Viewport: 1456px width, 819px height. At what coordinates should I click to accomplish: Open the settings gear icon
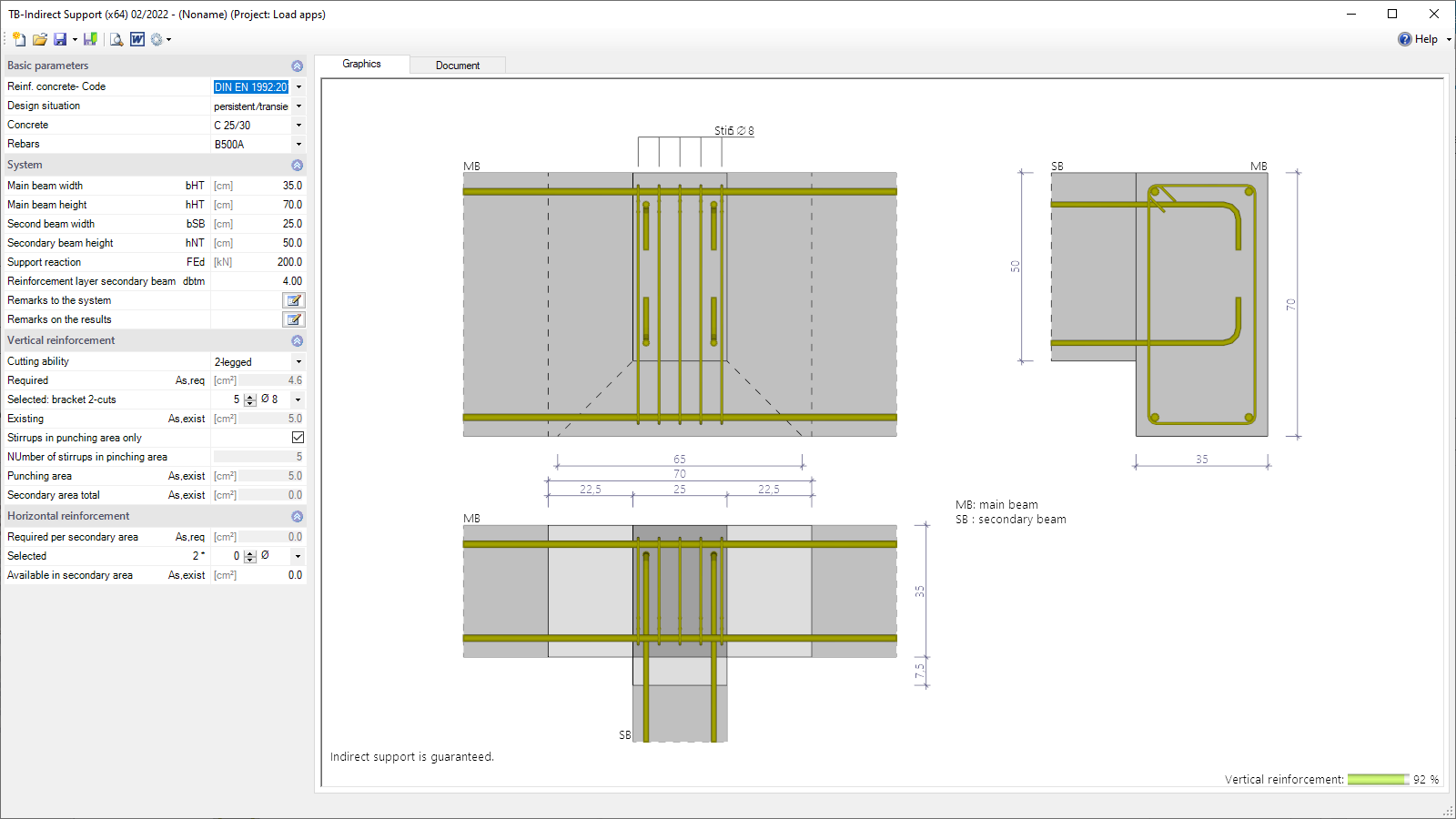(x=157, y=39)
